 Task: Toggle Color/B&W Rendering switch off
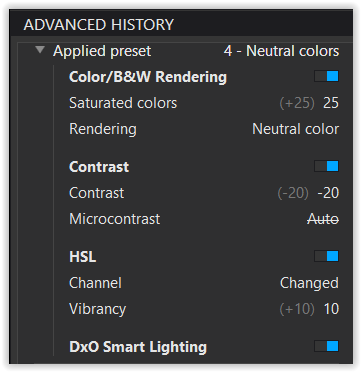(326, 76)
